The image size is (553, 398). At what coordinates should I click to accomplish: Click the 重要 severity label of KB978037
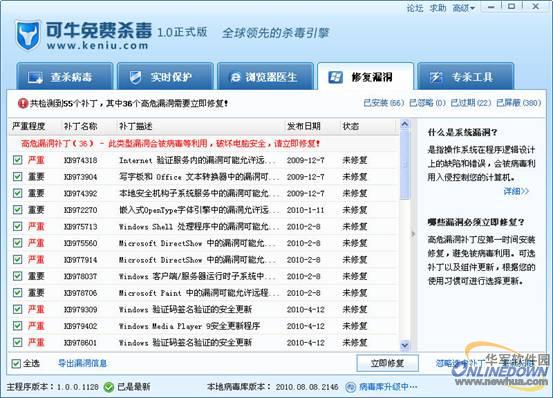pyautogui.click(x=36, y=276)
